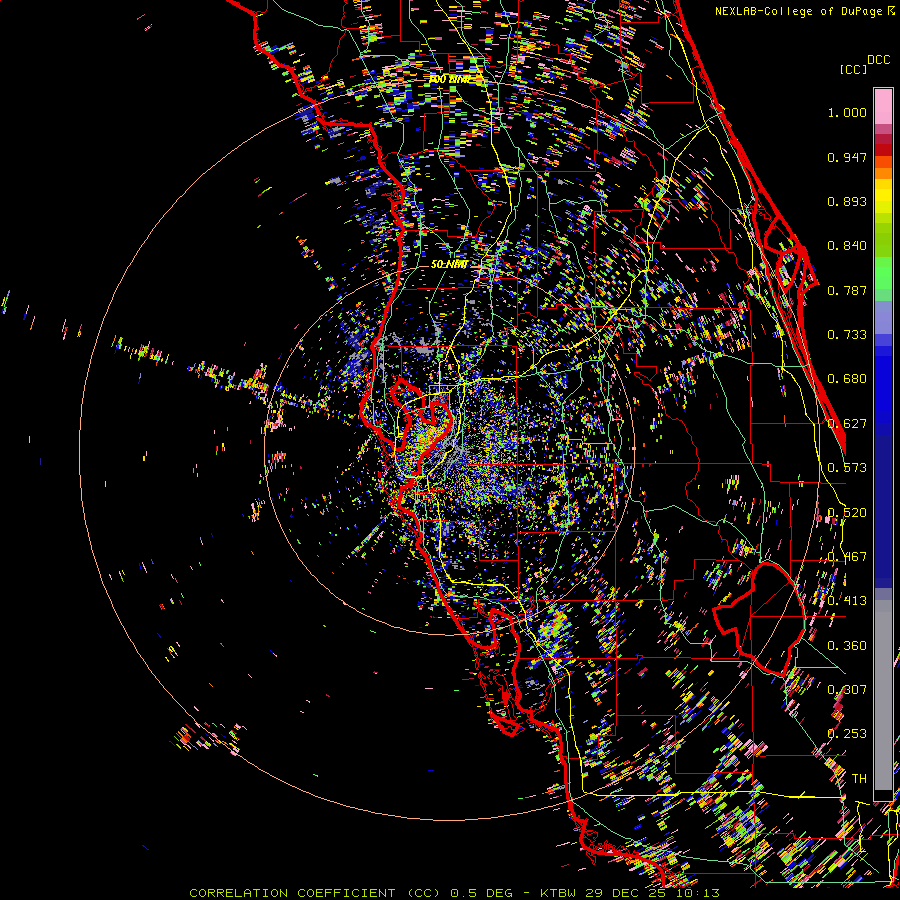Select the 0.733 legend value

pyautogui.click(x=847, y=335)
